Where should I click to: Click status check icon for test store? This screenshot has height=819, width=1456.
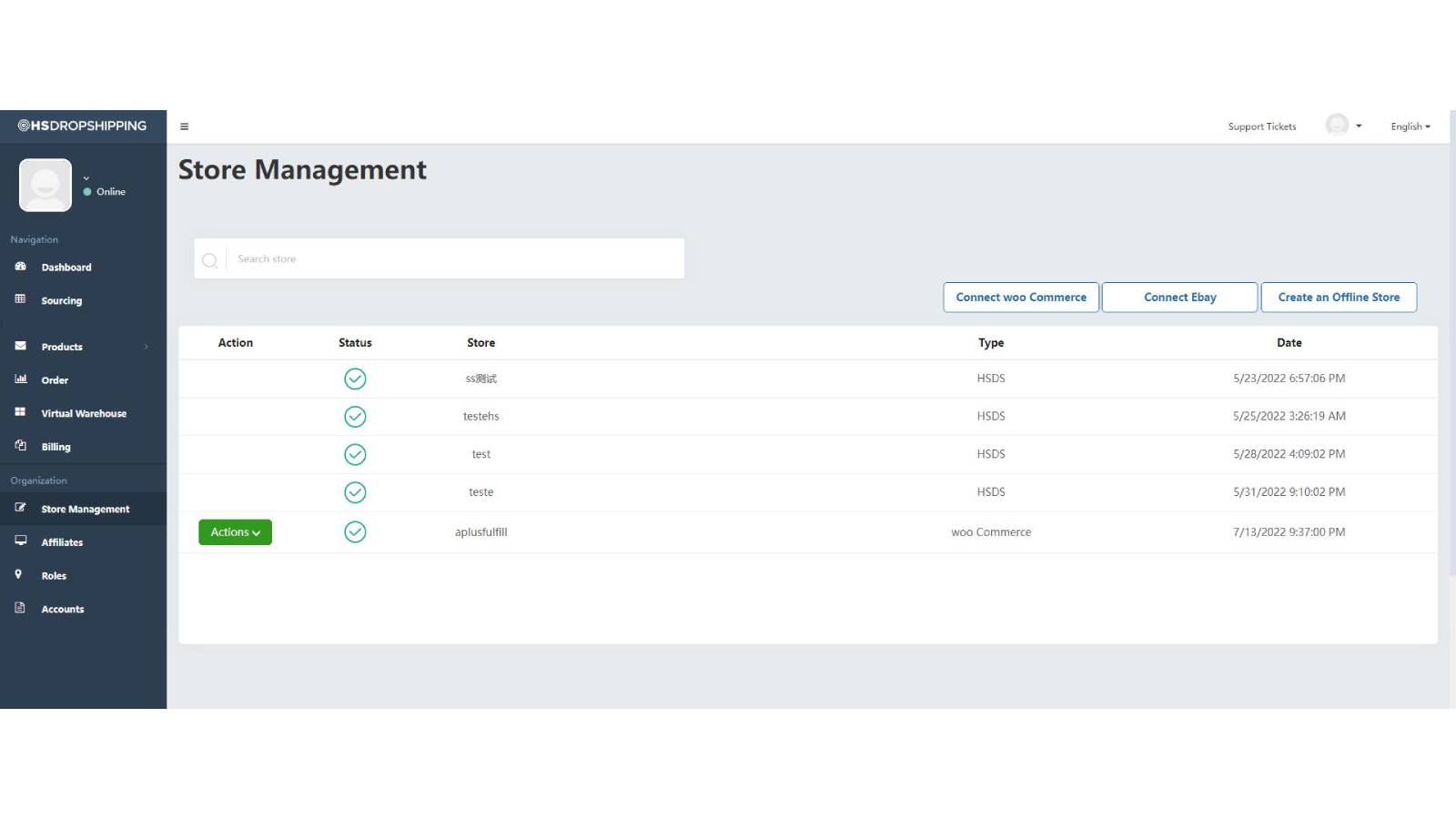(x=355, y=454)
